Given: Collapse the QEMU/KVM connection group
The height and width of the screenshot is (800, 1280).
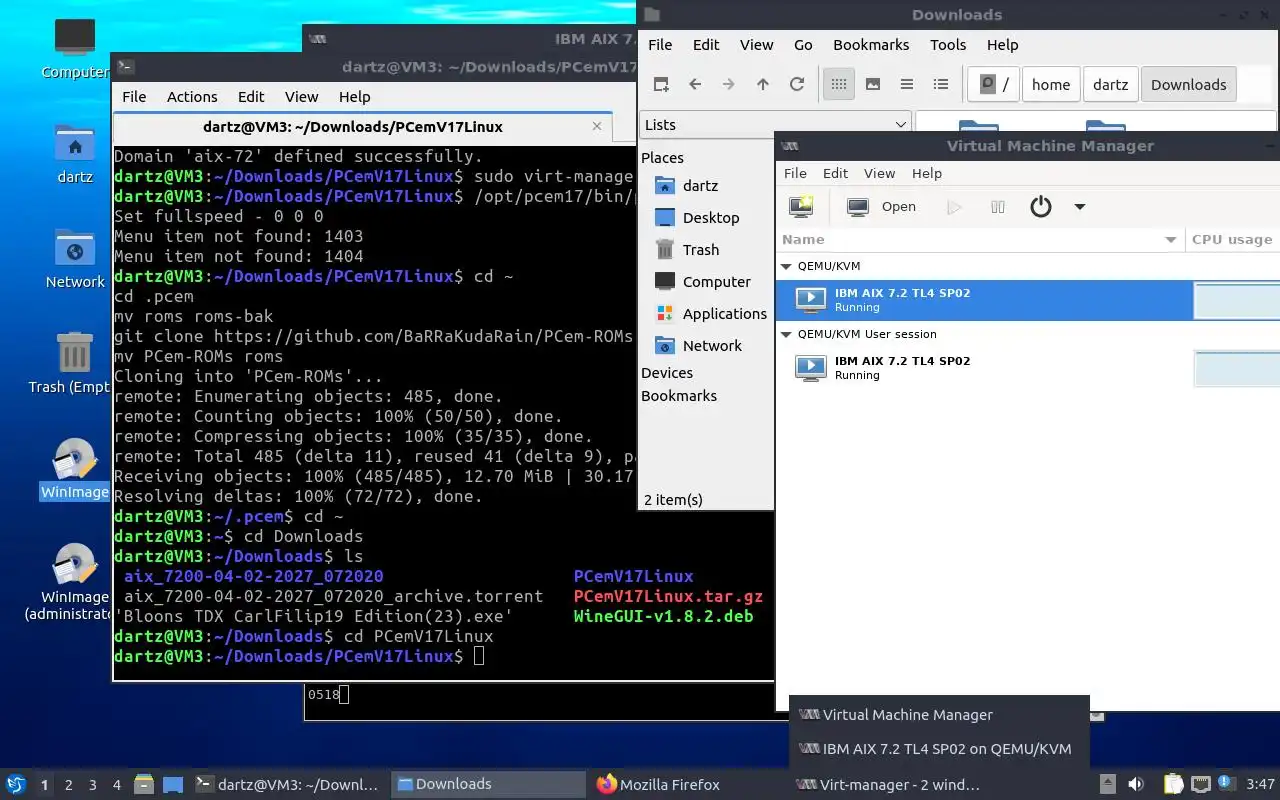Looking at the screenshot, I should pyautogui.click(x=787, y=266).
